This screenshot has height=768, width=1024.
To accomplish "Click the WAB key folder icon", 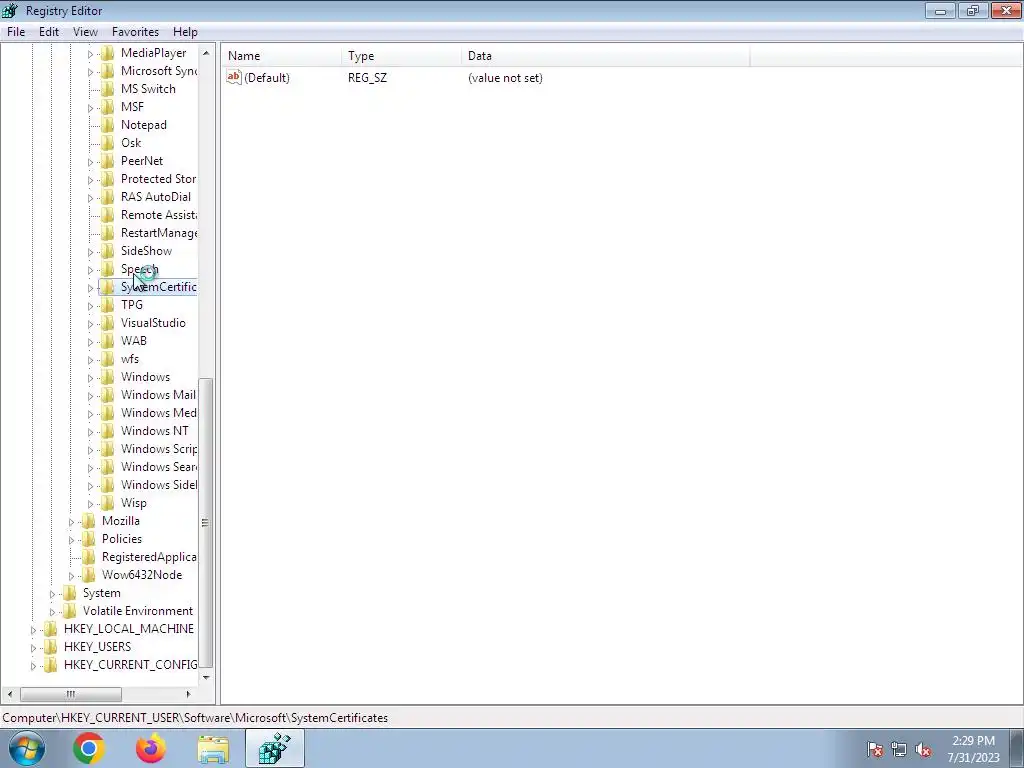I will (x=108, y=341).
